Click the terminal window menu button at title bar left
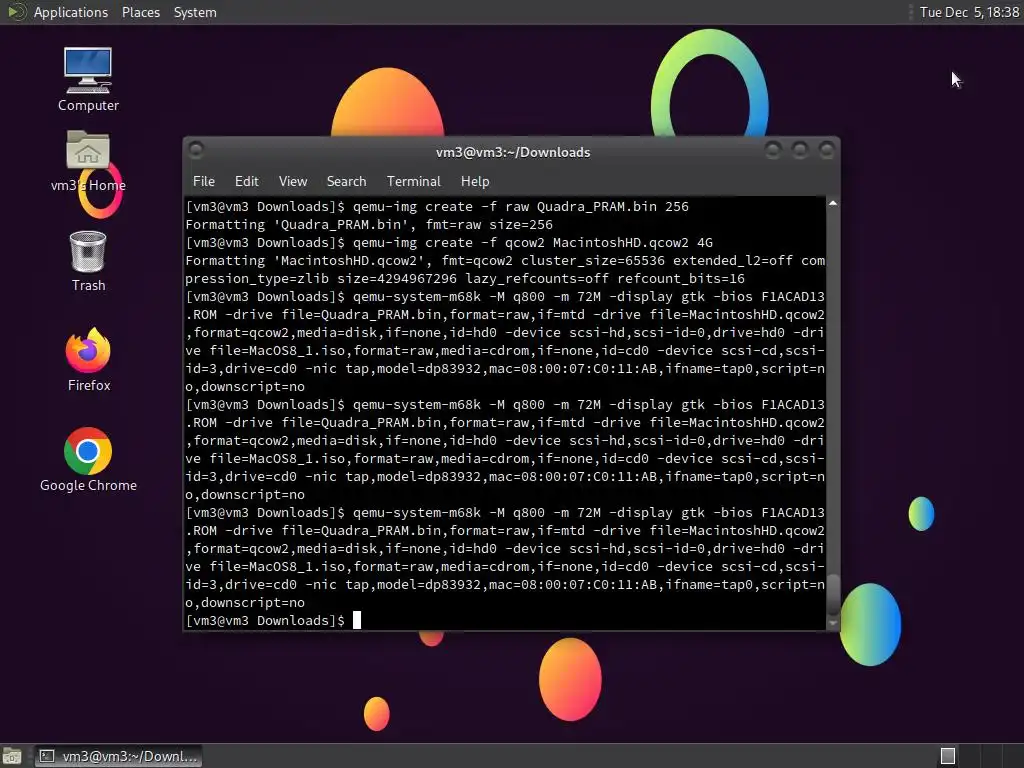This screenshot has height=768, width=1024. click(x=195, y=151)
